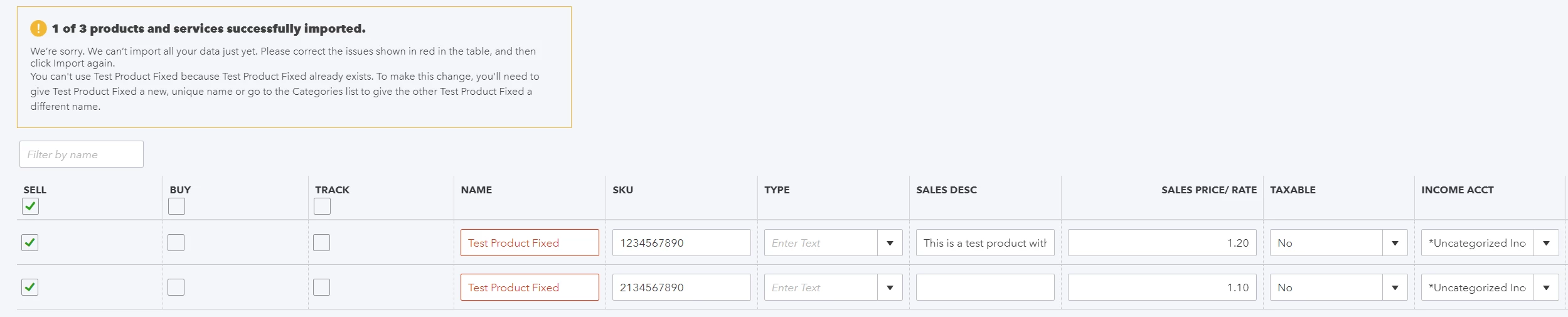1568x317 pixels.
Task: Click SKU field containing 1234567890
Action: pyautogui.click(x=681, y=243)
